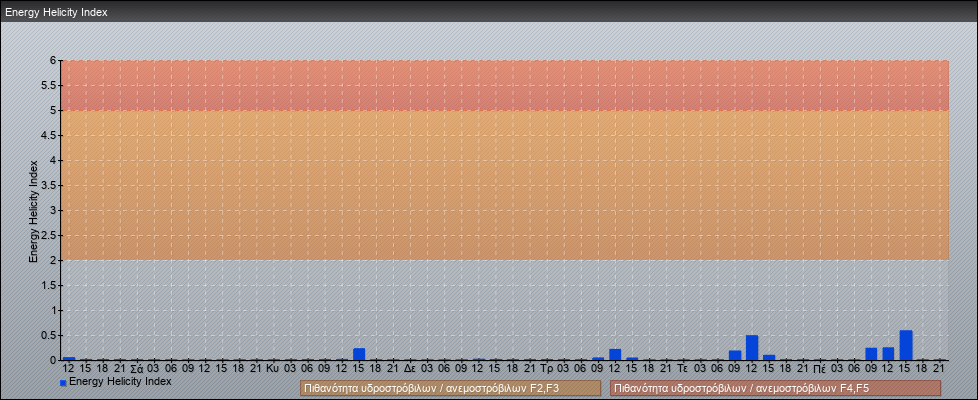Click the bar at Τε 09
Screen dimensions: 978x400
click(x=735, y=355)
